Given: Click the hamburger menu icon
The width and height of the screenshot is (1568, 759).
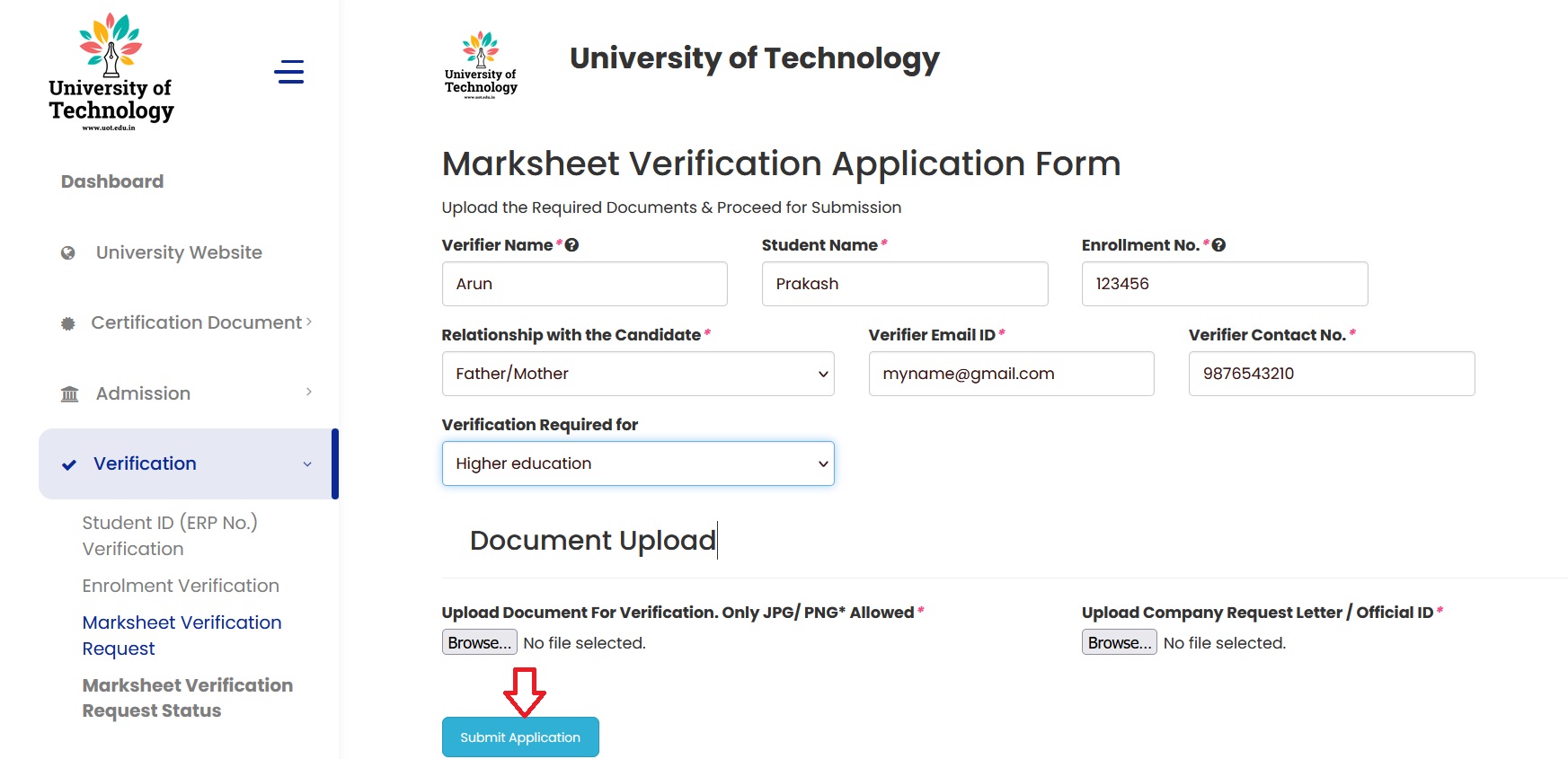Looking at the screenshot, I should click(288, 72).
